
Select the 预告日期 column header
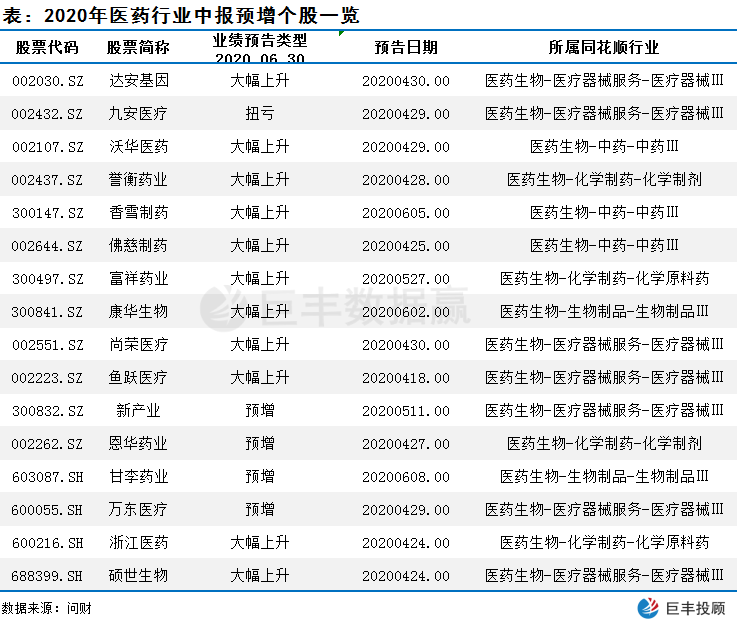pos(405,48)
